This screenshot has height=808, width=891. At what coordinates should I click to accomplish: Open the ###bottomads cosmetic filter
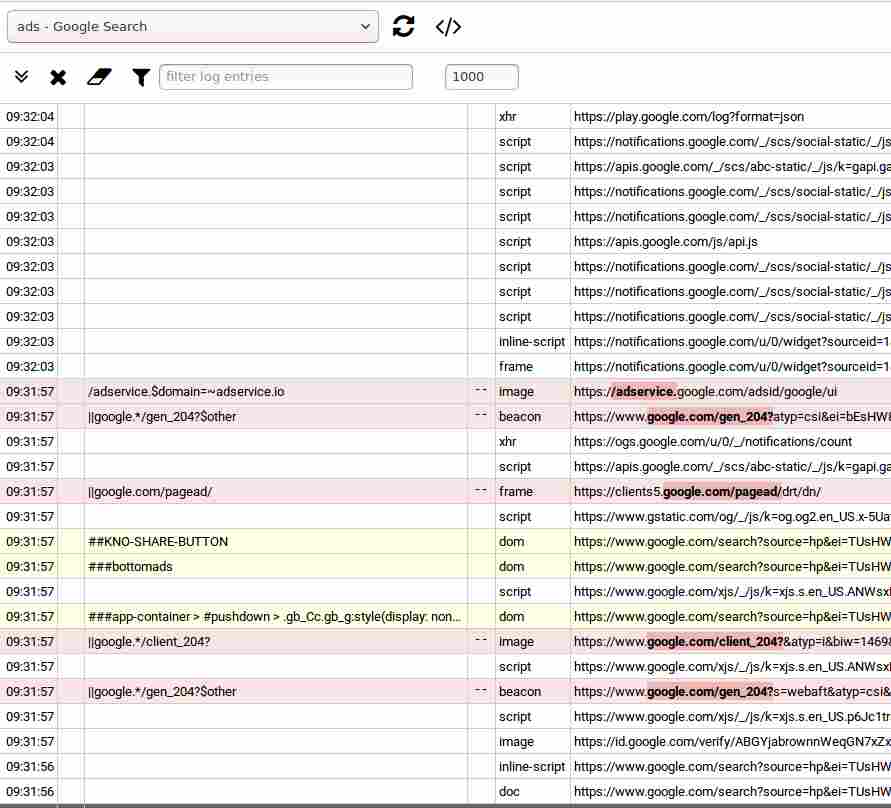tap(130, 567)
